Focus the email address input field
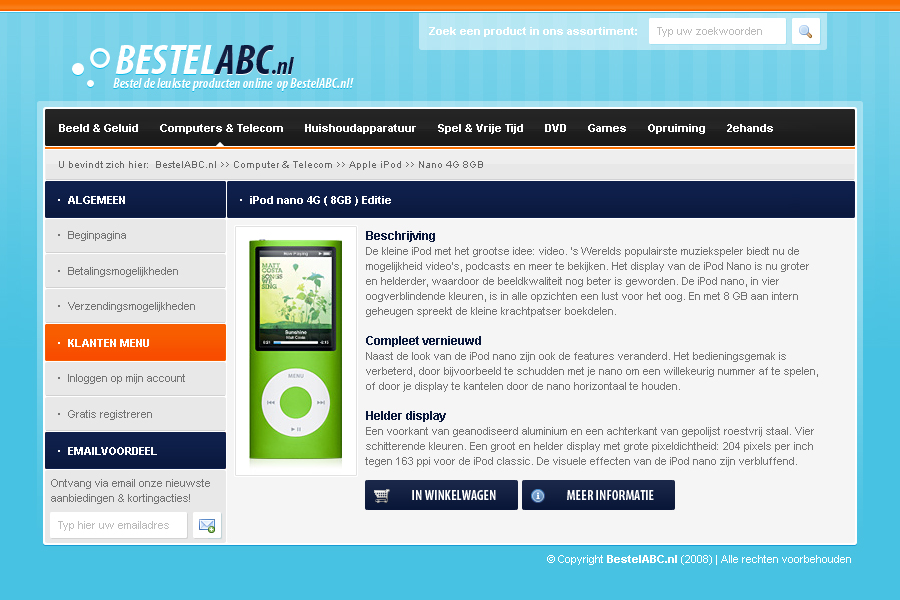This screenshot has height=600, width=900. 118,525
